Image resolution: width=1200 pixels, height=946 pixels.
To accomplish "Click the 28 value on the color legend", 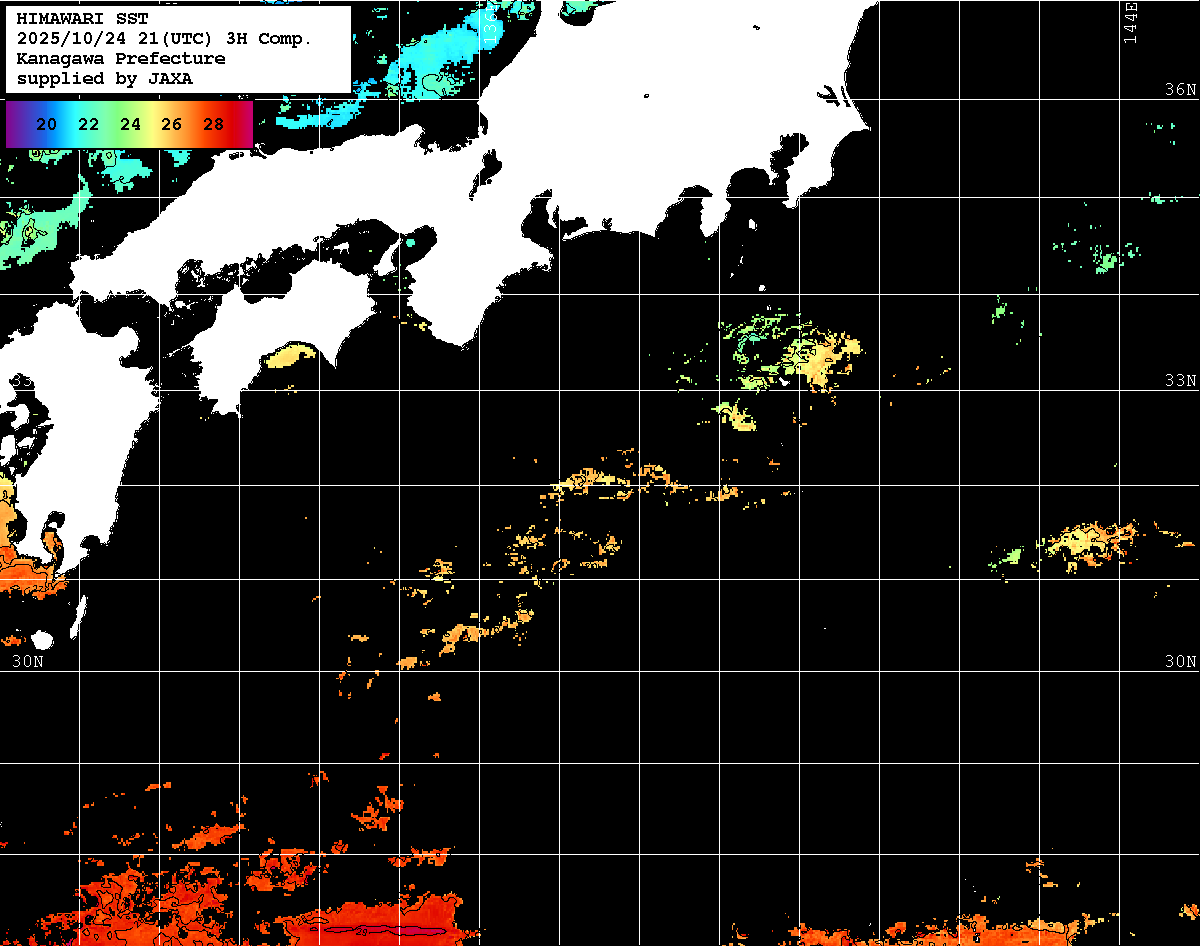I will click(x=213, y=125).
